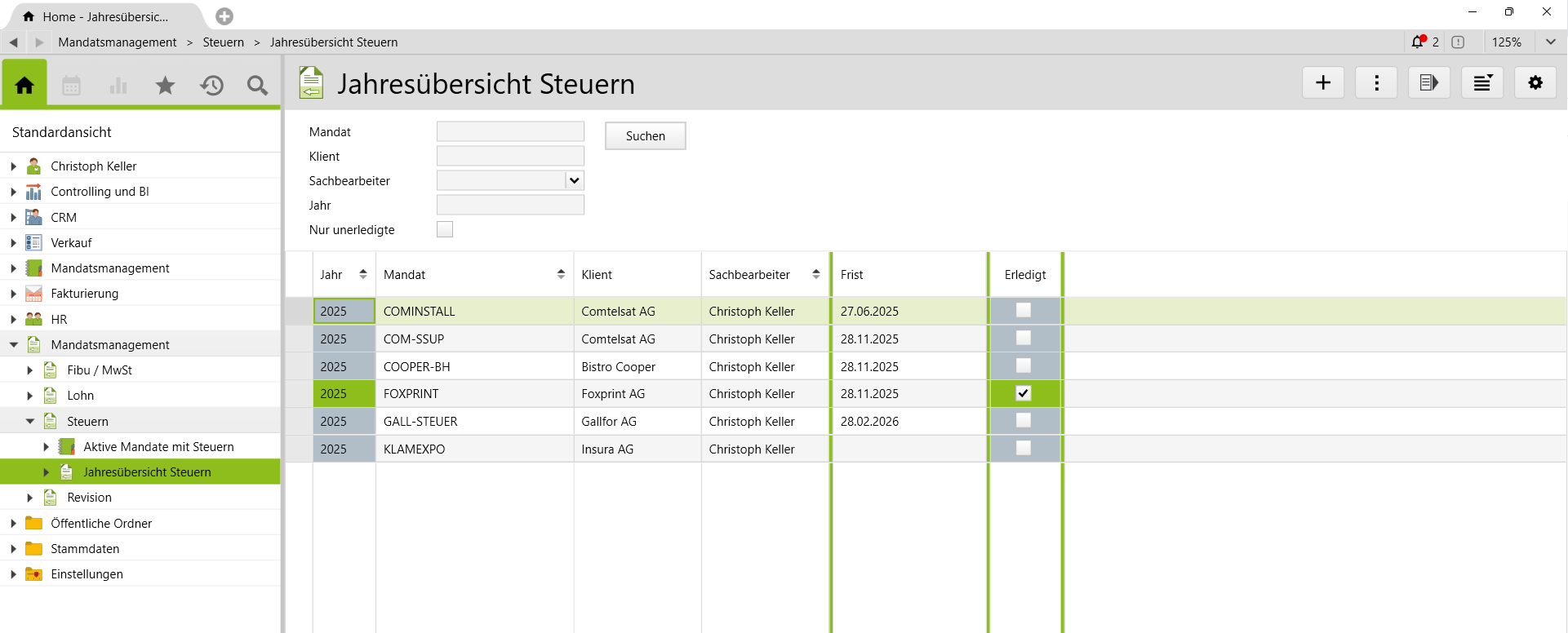1568x633 pixels.
Task: Enable the Nur unerledigte checkbox
Action: pyautogui.click(x=445, y=230)
